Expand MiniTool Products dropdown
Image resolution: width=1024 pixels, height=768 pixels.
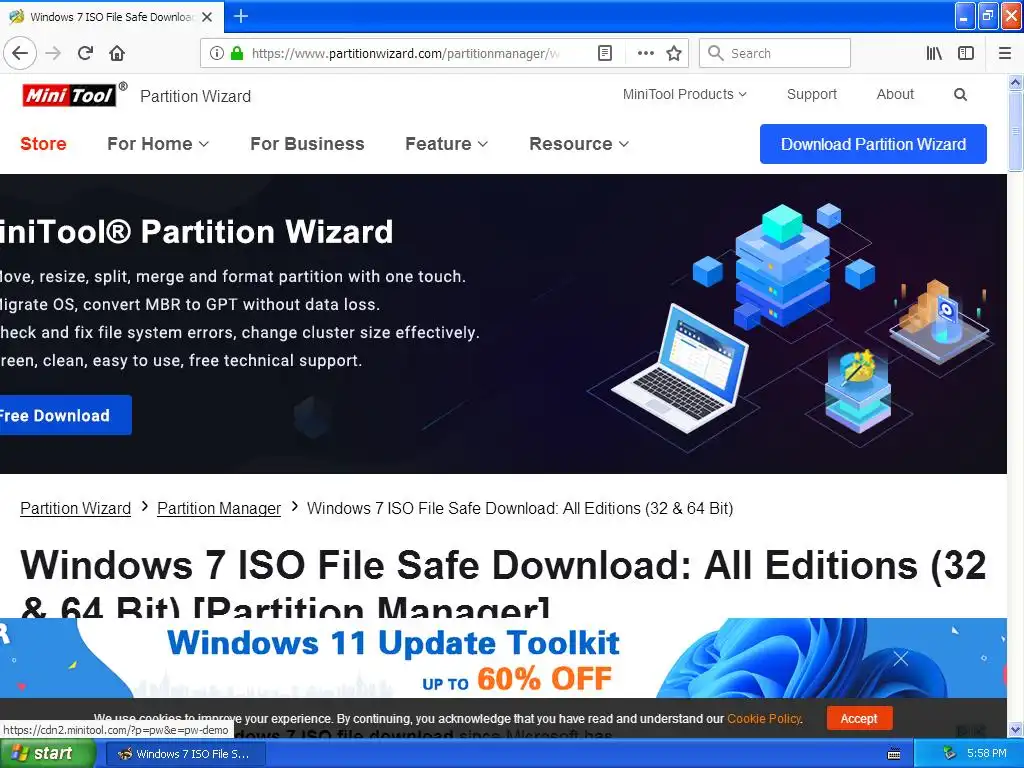click(x=684, y=95)
